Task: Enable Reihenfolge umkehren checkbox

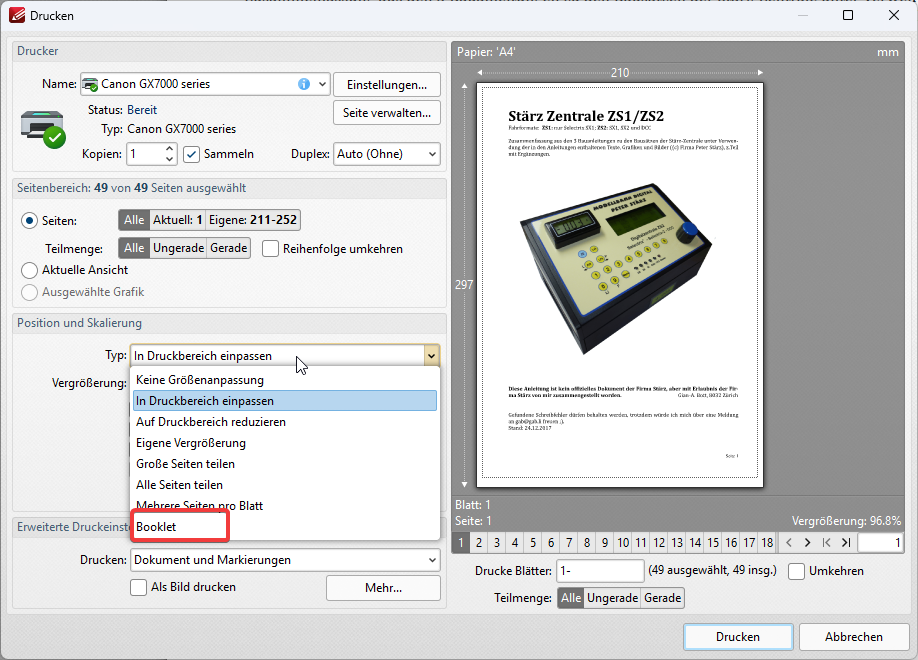Action: coord(270,248)
